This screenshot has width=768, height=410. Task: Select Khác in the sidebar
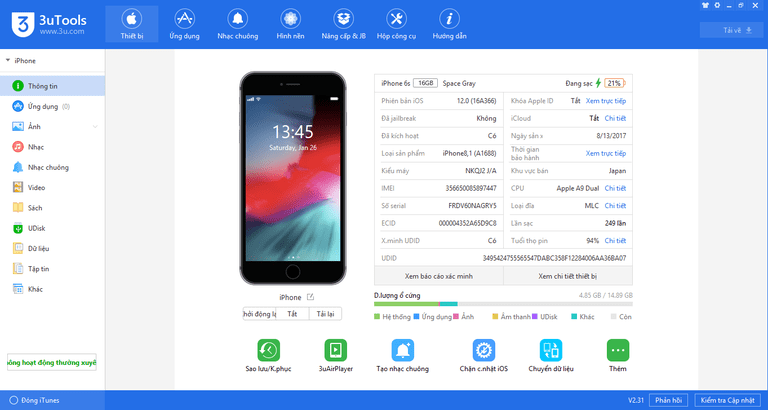52,289
